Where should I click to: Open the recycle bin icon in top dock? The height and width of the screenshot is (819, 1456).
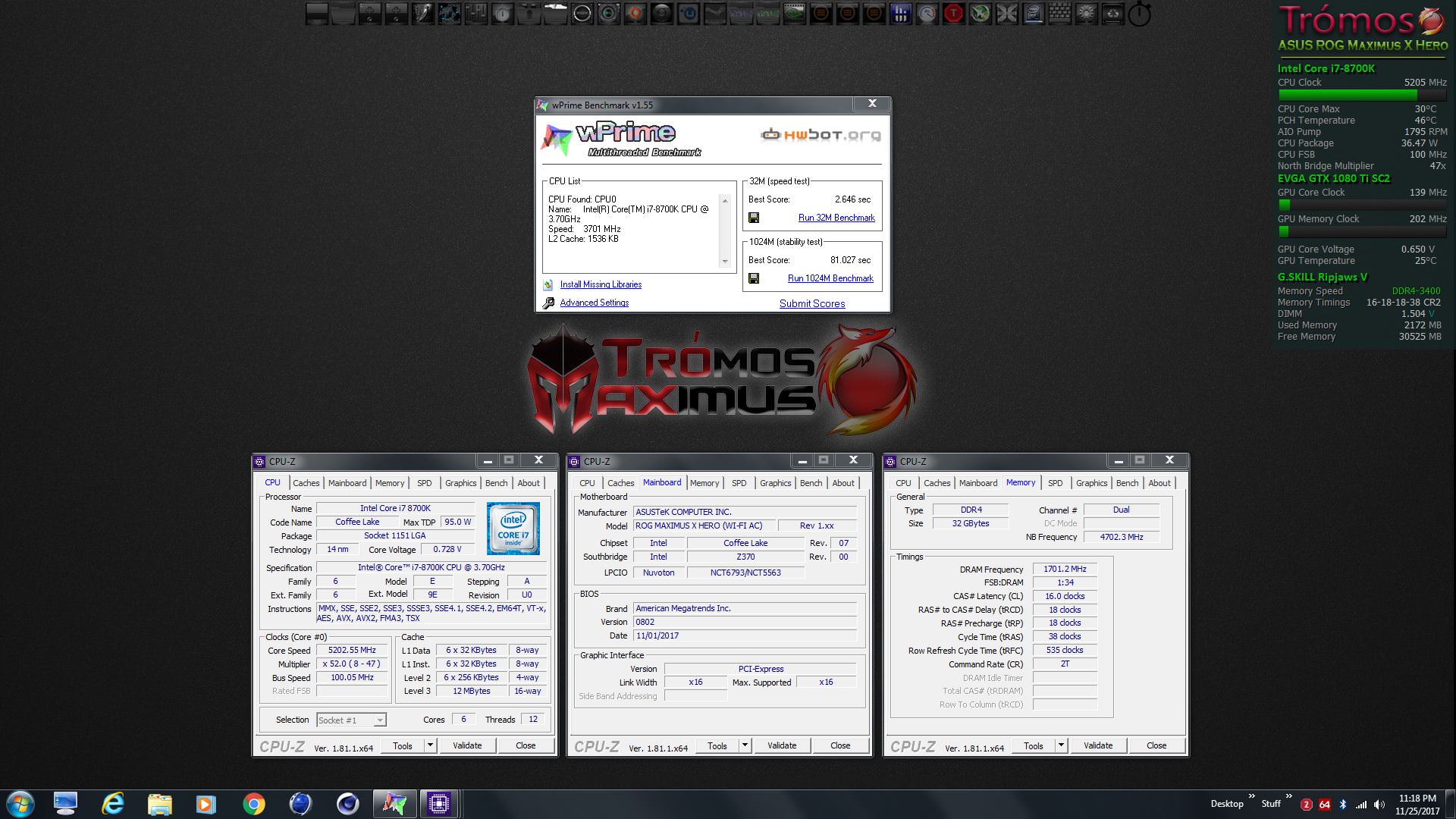(x=1112, y=13)
